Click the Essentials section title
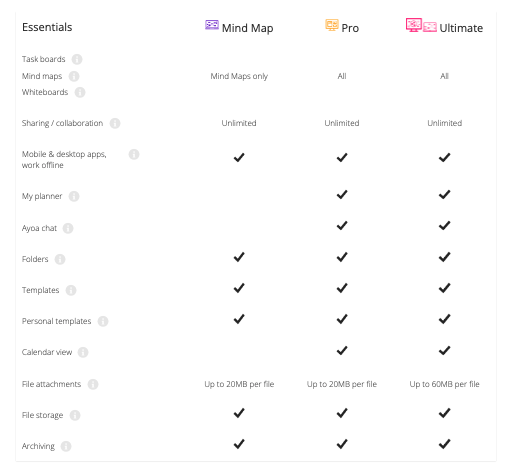 [47, 27]
